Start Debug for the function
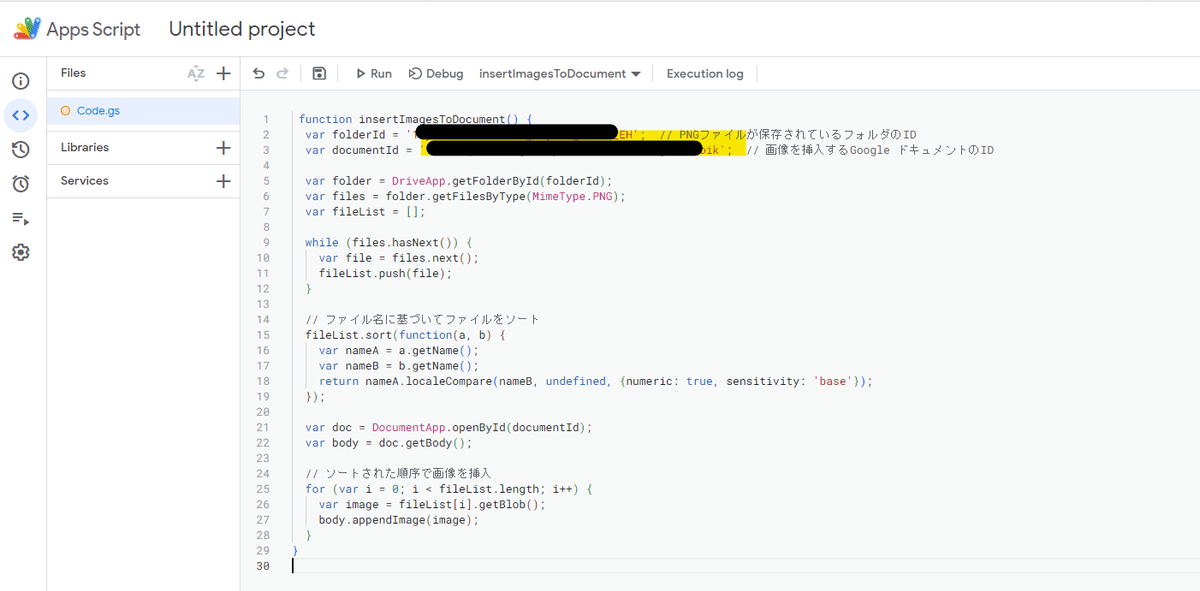Screen dimensions: 1200x591 [436, 73]
